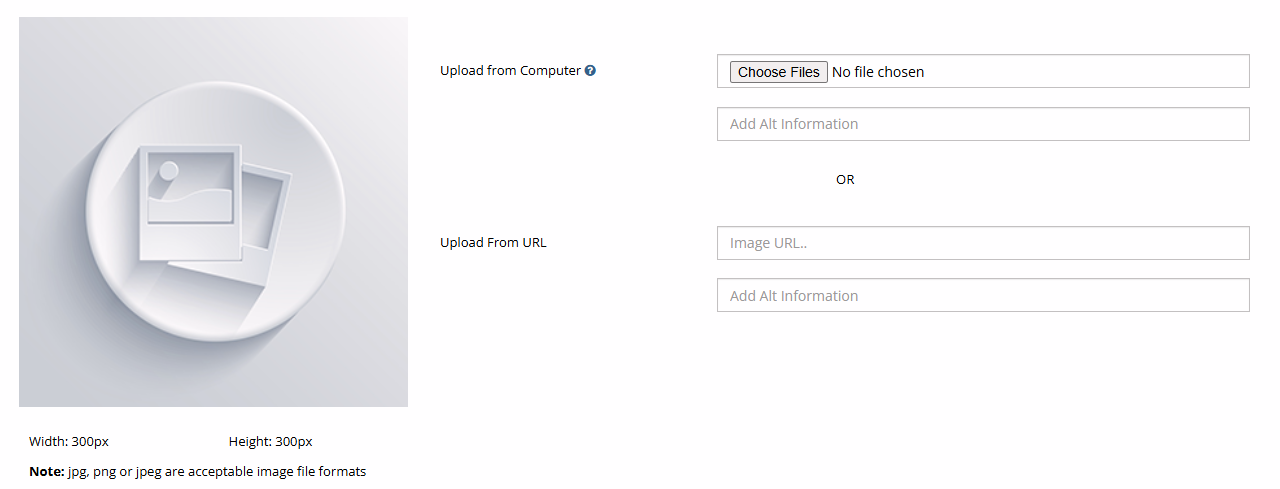Click the front polaroid photo icon in placeholder

coord(190,202)
